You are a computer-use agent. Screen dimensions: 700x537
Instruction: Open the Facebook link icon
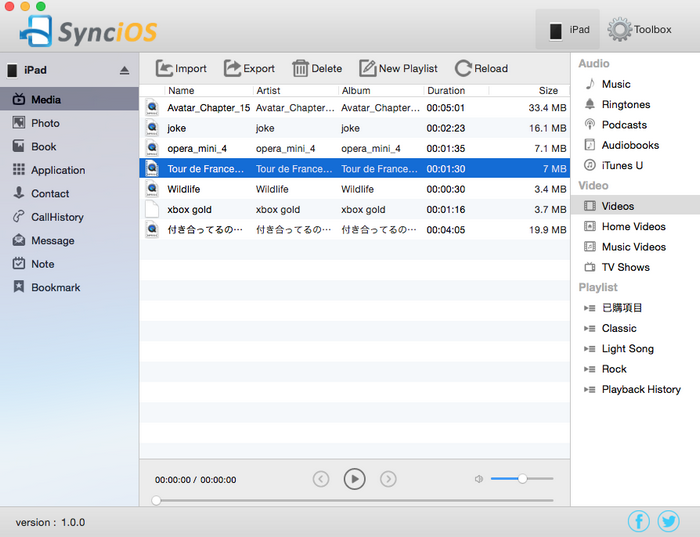tap(639, 521)
